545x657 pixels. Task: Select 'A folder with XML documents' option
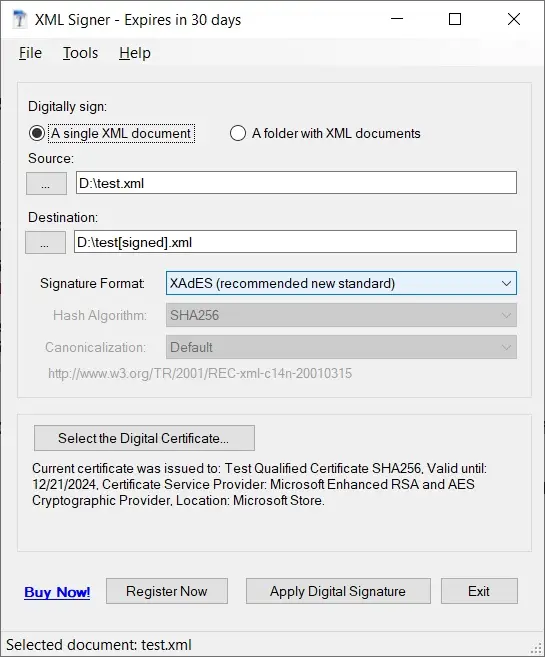(x=238, y=133)
